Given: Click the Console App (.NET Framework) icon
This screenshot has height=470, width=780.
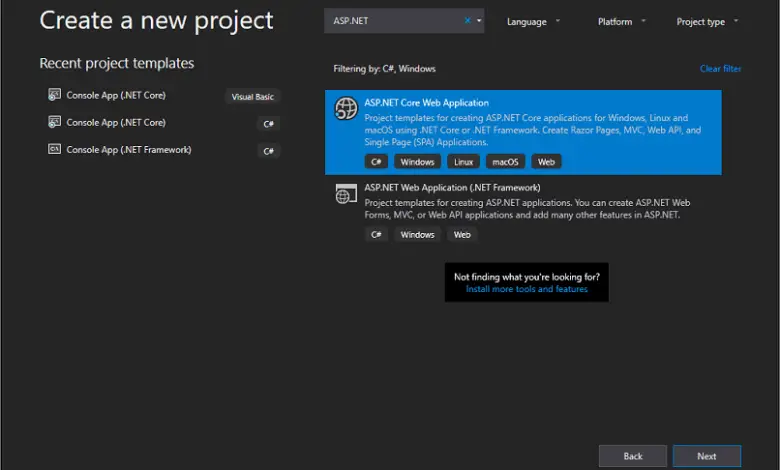Looking at the screenshot, I should pos(54,149).
